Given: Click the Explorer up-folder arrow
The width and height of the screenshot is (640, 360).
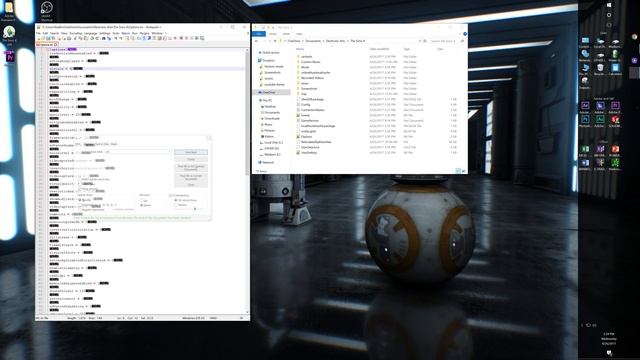Looking at the screenshot, I should click(x=275, y=41).
